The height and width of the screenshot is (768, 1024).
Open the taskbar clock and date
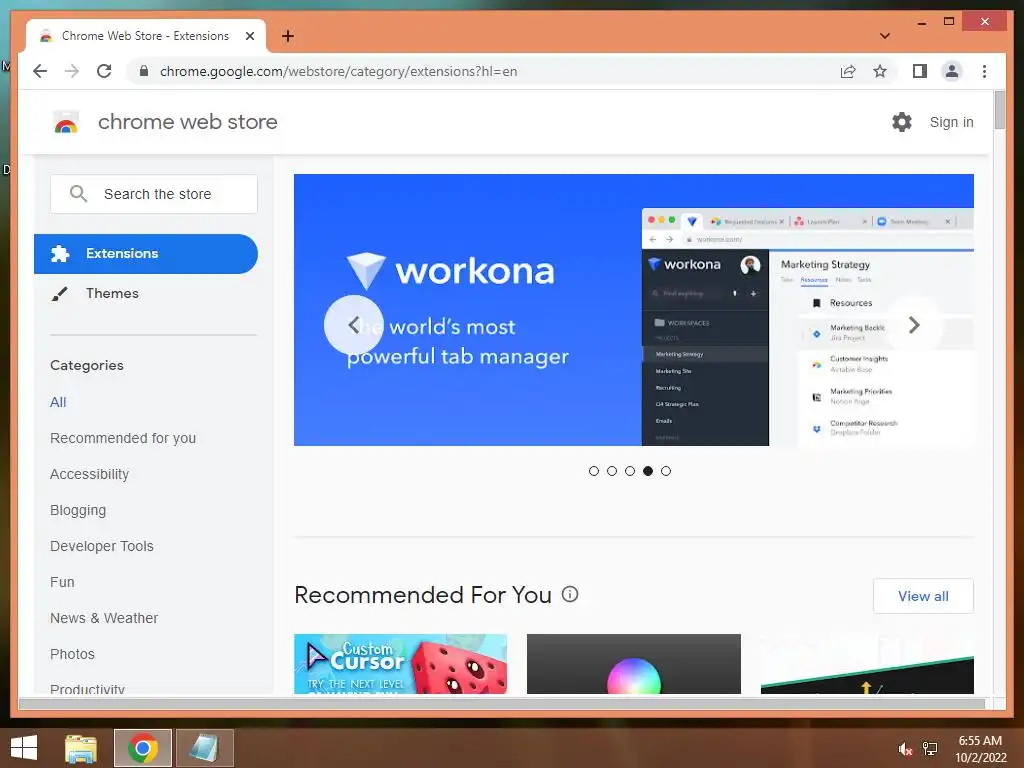(x=980, y=749)
